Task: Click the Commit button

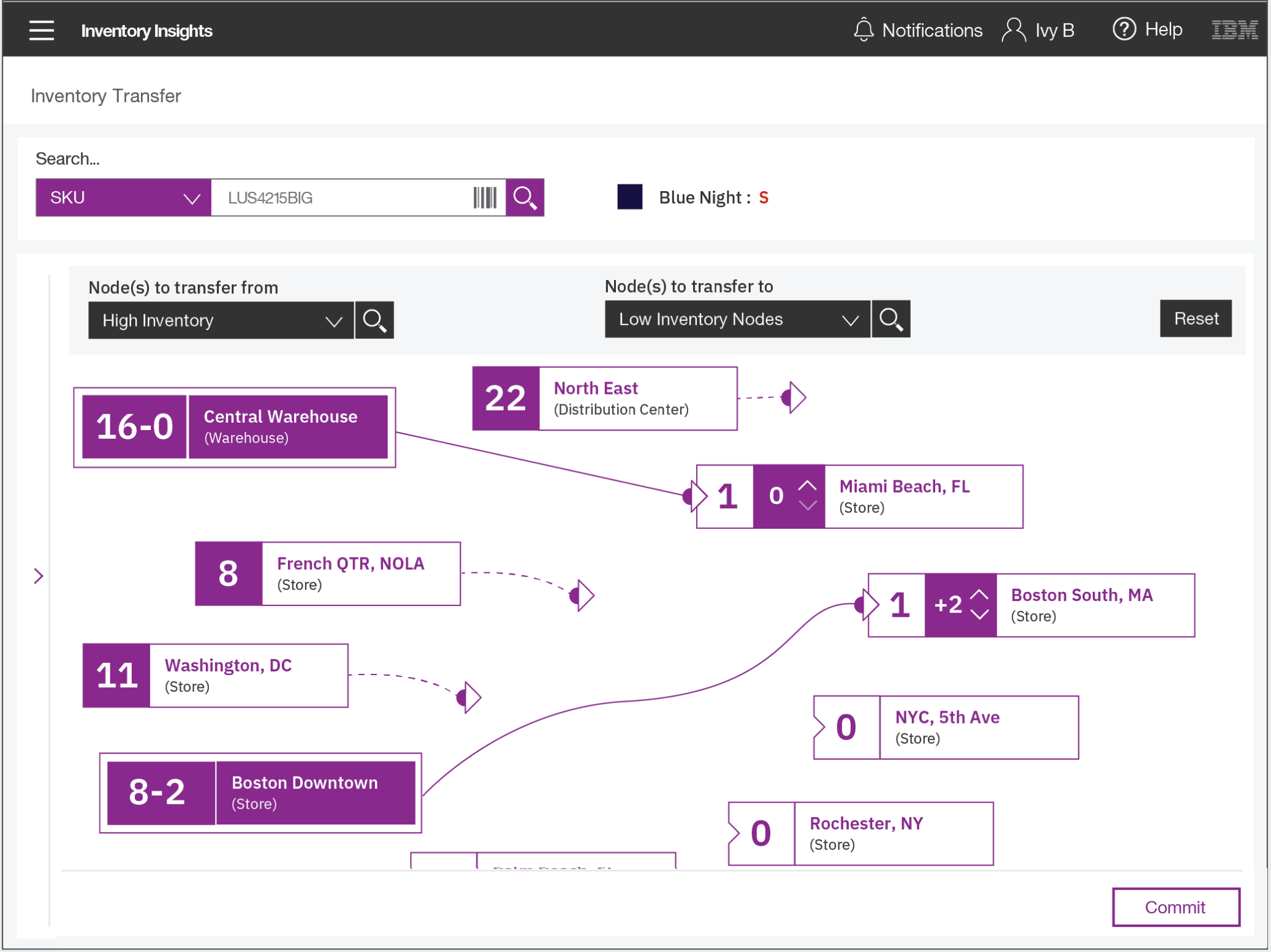Action: 1175,907
